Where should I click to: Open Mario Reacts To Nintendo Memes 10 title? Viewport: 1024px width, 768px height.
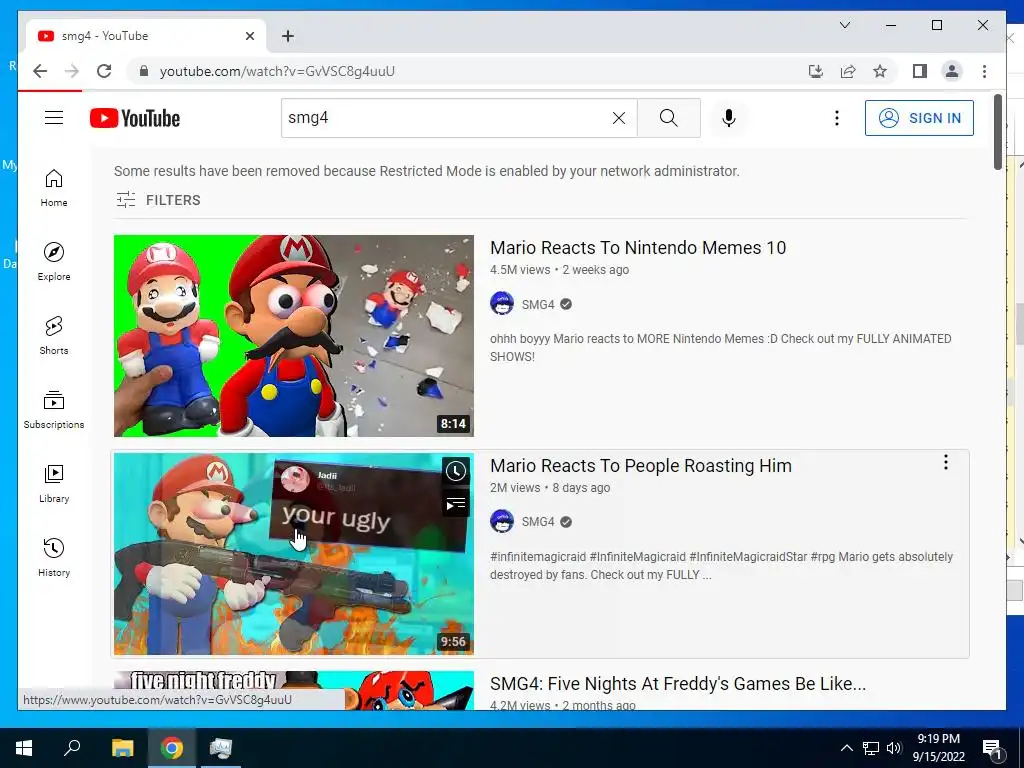[638, 248]
